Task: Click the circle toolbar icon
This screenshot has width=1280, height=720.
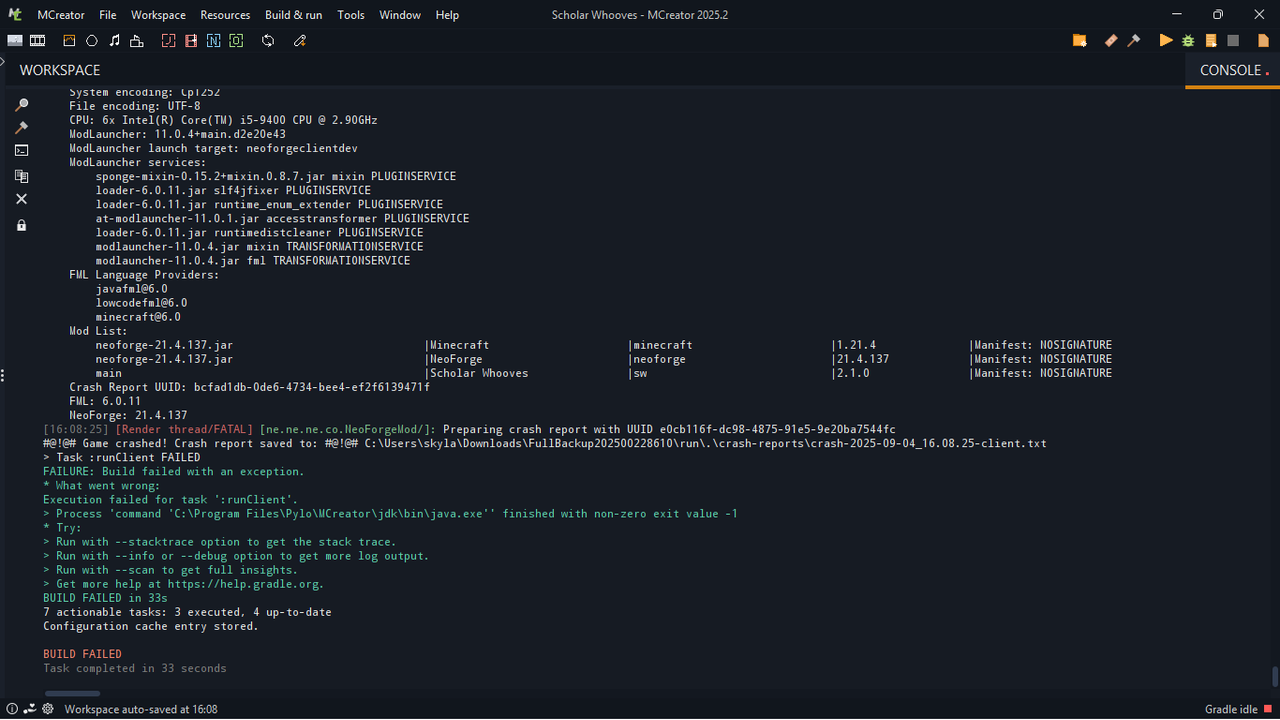Action: point(92,41)
